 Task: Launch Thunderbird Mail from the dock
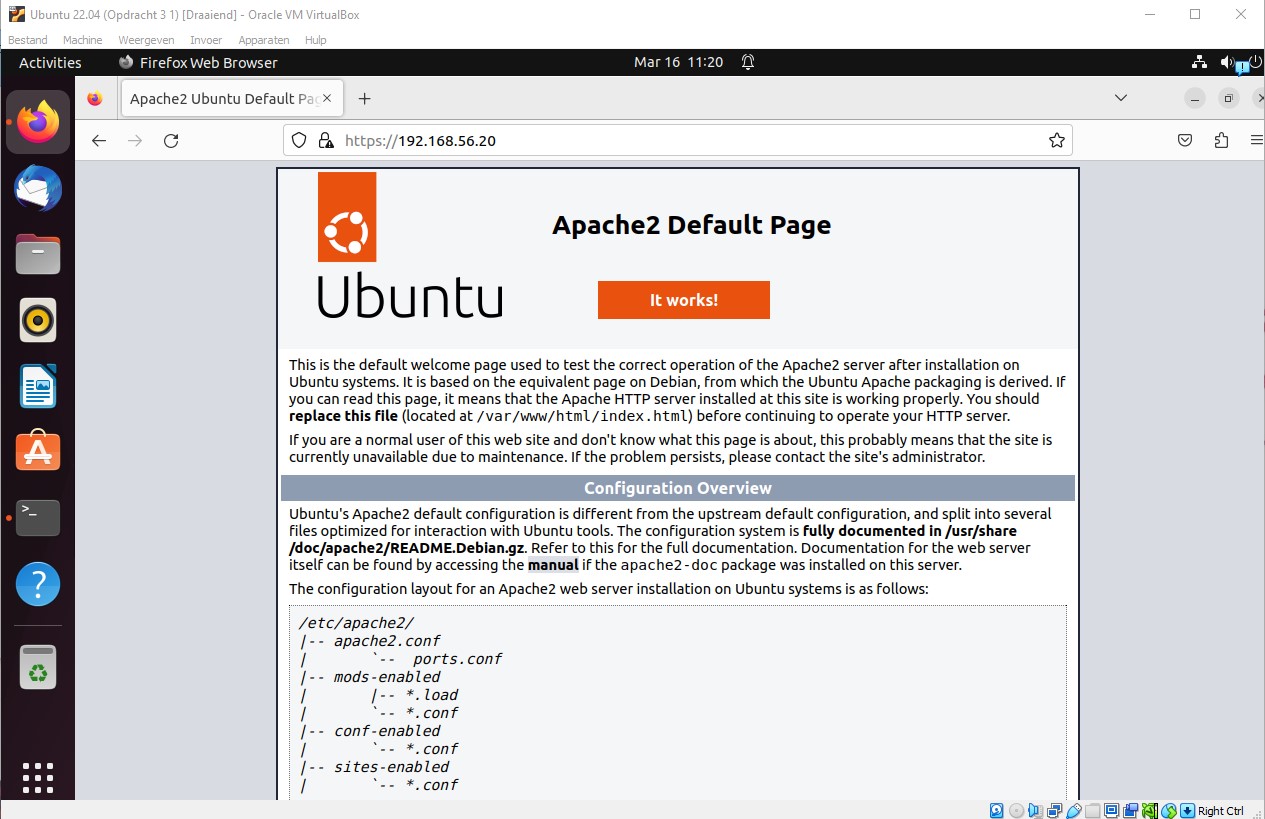coord(38,189)
